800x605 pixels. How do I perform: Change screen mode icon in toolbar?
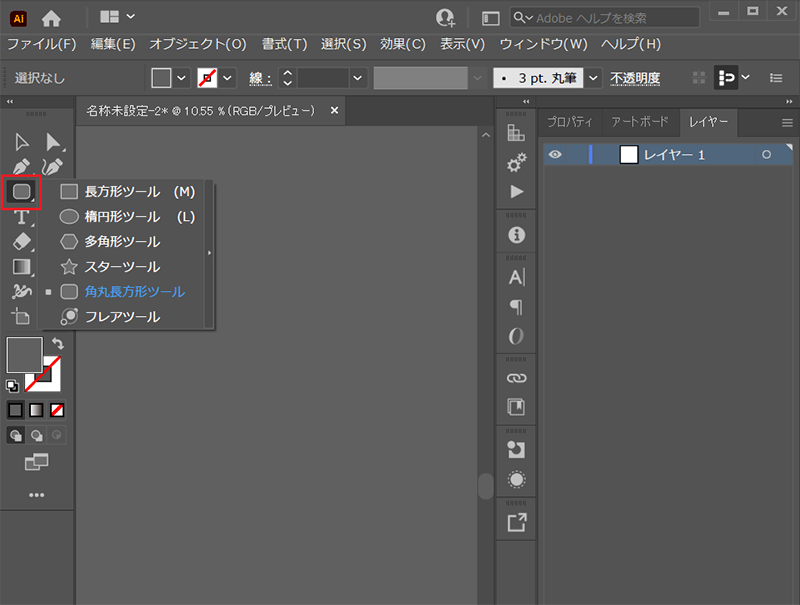pos(36,462)
